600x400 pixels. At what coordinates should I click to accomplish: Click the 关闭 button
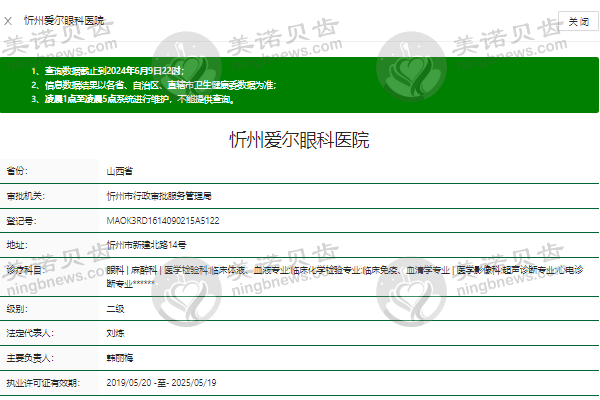(x=578, y=21)
